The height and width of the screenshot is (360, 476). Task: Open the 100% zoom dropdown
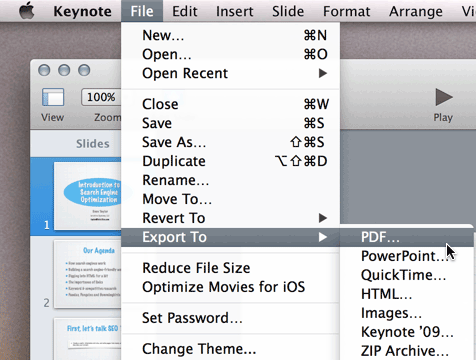(x=101, y=97)
